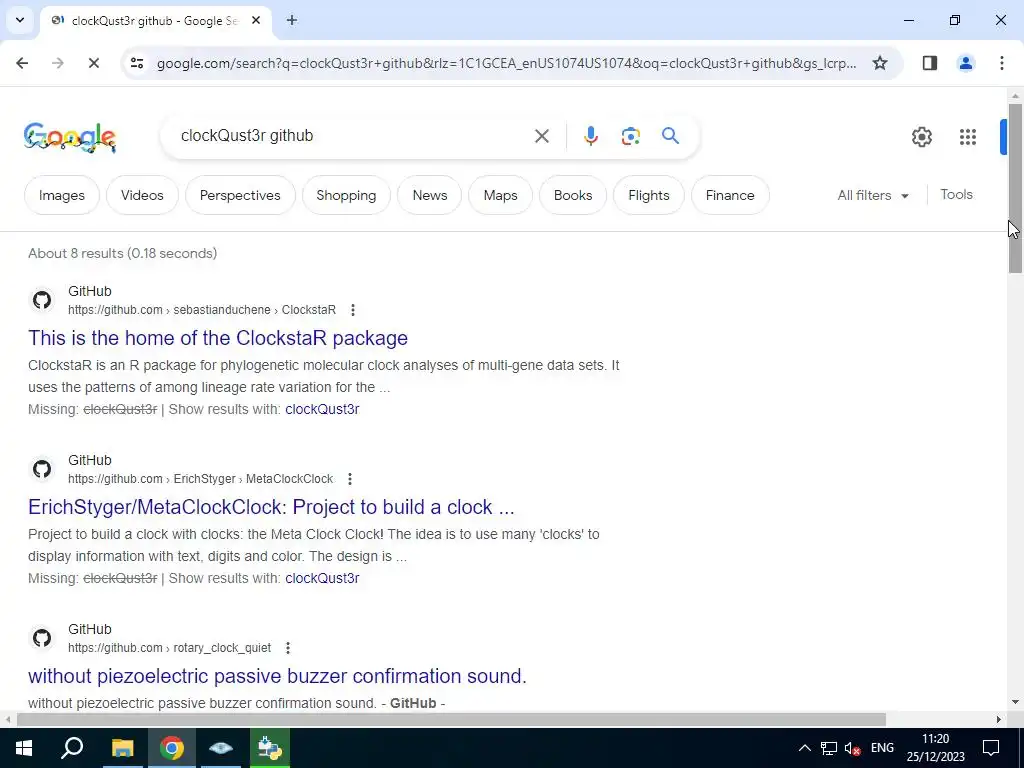Image resolution: width=1024 pixels, height=768 pixels.
Task: Open the eye-icon app in taskbar
Action: (221, 748)
